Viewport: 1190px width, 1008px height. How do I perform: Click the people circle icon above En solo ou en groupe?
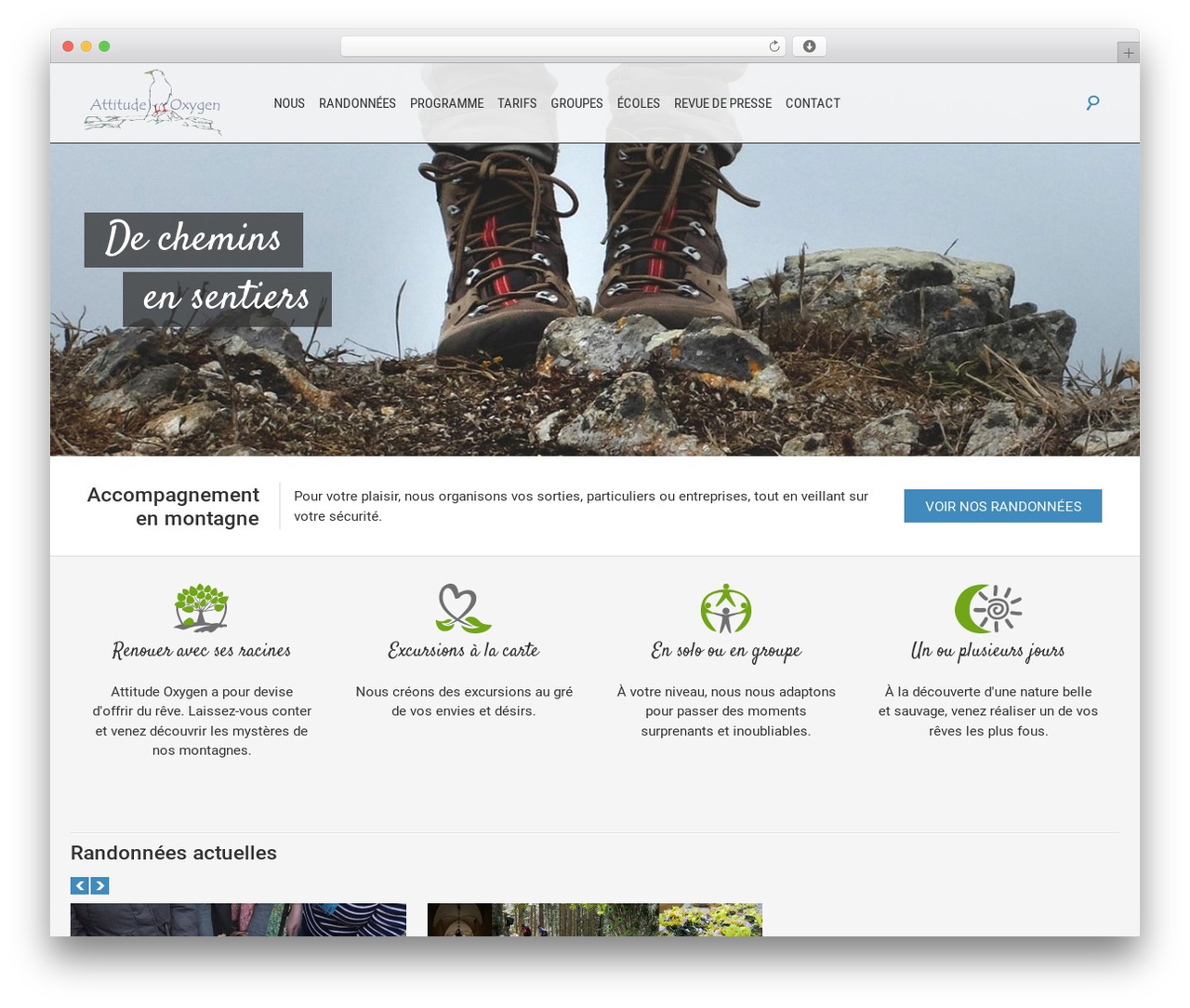click(x=726, y=608)
